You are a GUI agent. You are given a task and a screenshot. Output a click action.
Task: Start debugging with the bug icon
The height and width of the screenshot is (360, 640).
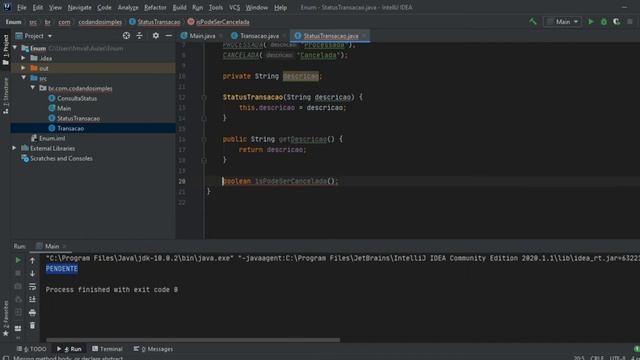(x=604, y=22)
